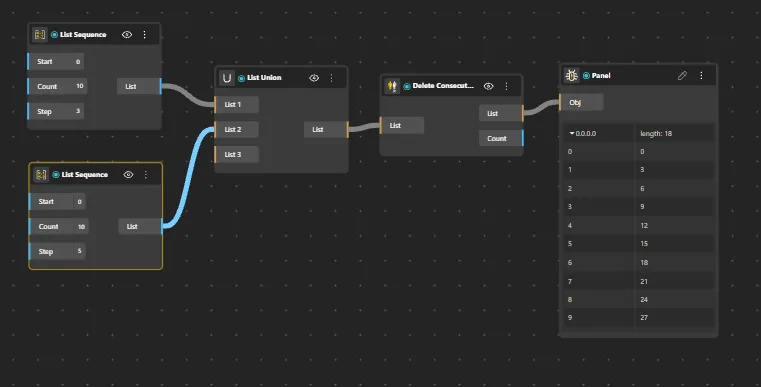The height and width of the screenshot is (387, 761).
Task: Collapse the 0.0.0.0 tree branch in Panel
Action: pyautogui.click(x=572, y=133)
